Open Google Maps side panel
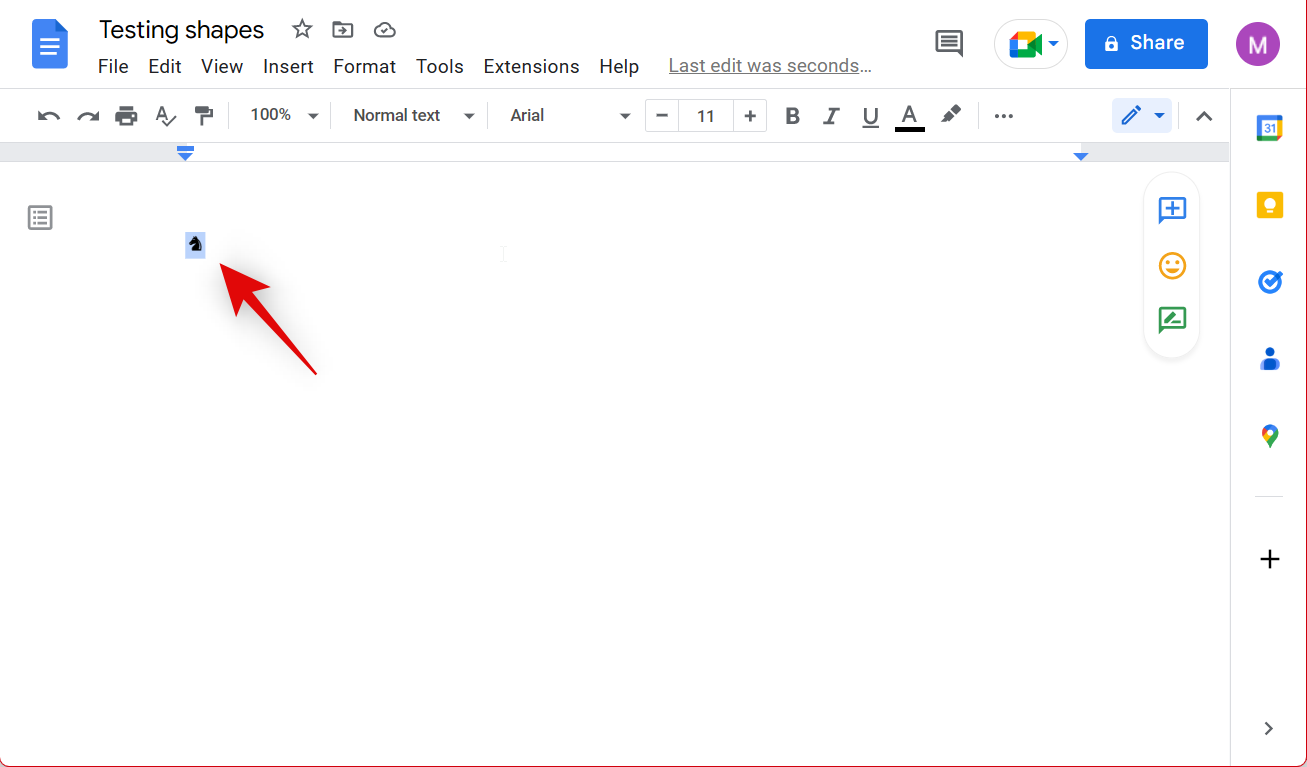Screen dimensions: 1307x767 coord(1269,436)
